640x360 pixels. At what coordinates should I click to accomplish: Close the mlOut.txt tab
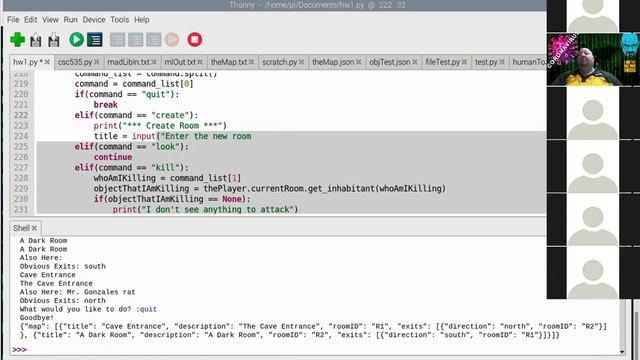point(200,62)
